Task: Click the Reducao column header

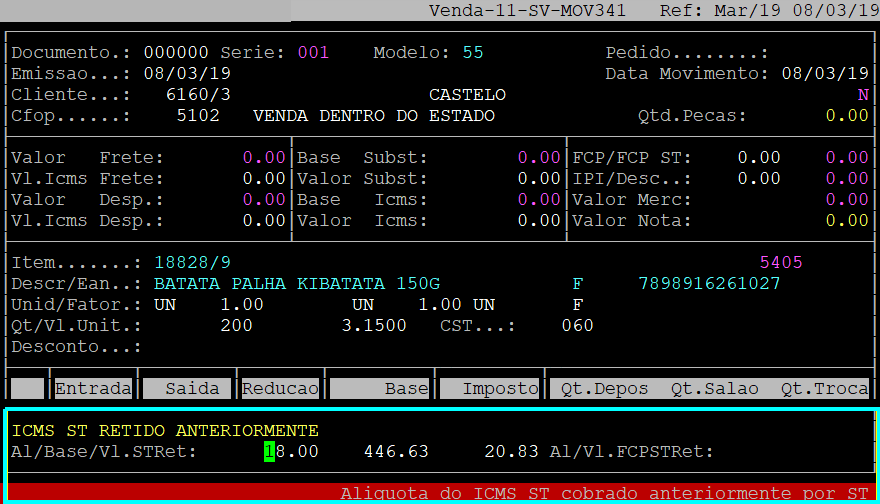Action: pyautogui.click(x=280, y=388)
